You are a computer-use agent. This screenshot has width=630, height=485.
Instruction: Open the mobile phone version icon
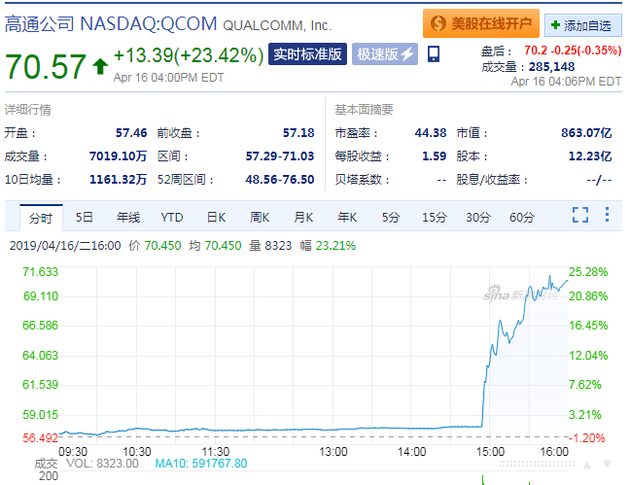pyautogui.click(x=434, y=54)
